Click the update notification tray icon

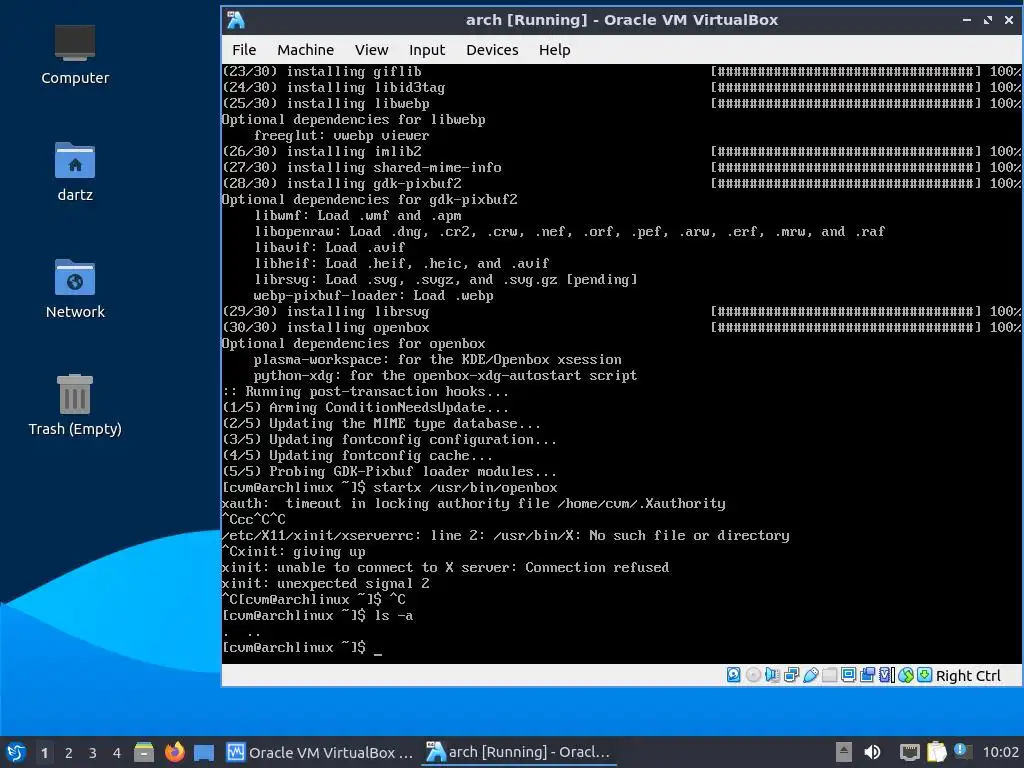(962, 751)
